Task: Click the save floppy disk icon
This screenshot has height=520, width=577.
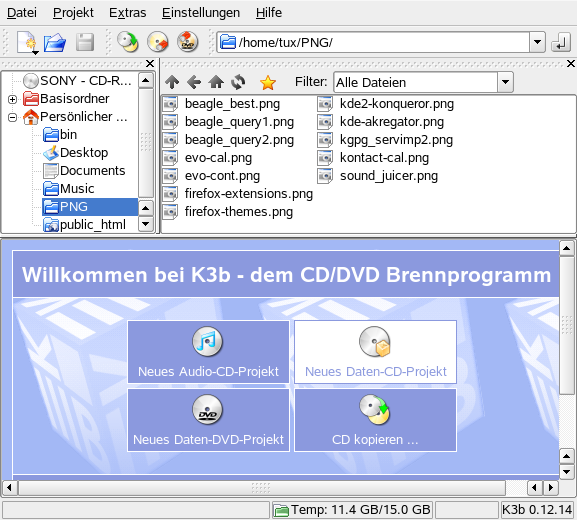Action: pyautogui.click(x=85, y=42)
